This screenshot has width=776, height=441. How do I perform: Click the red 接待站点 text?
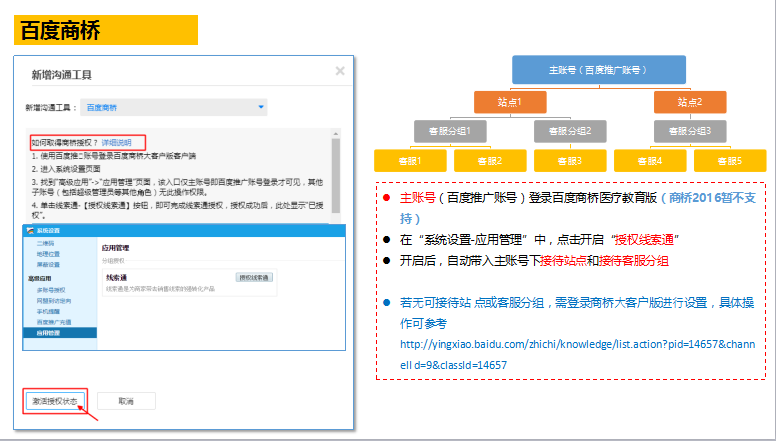[563, 261]
